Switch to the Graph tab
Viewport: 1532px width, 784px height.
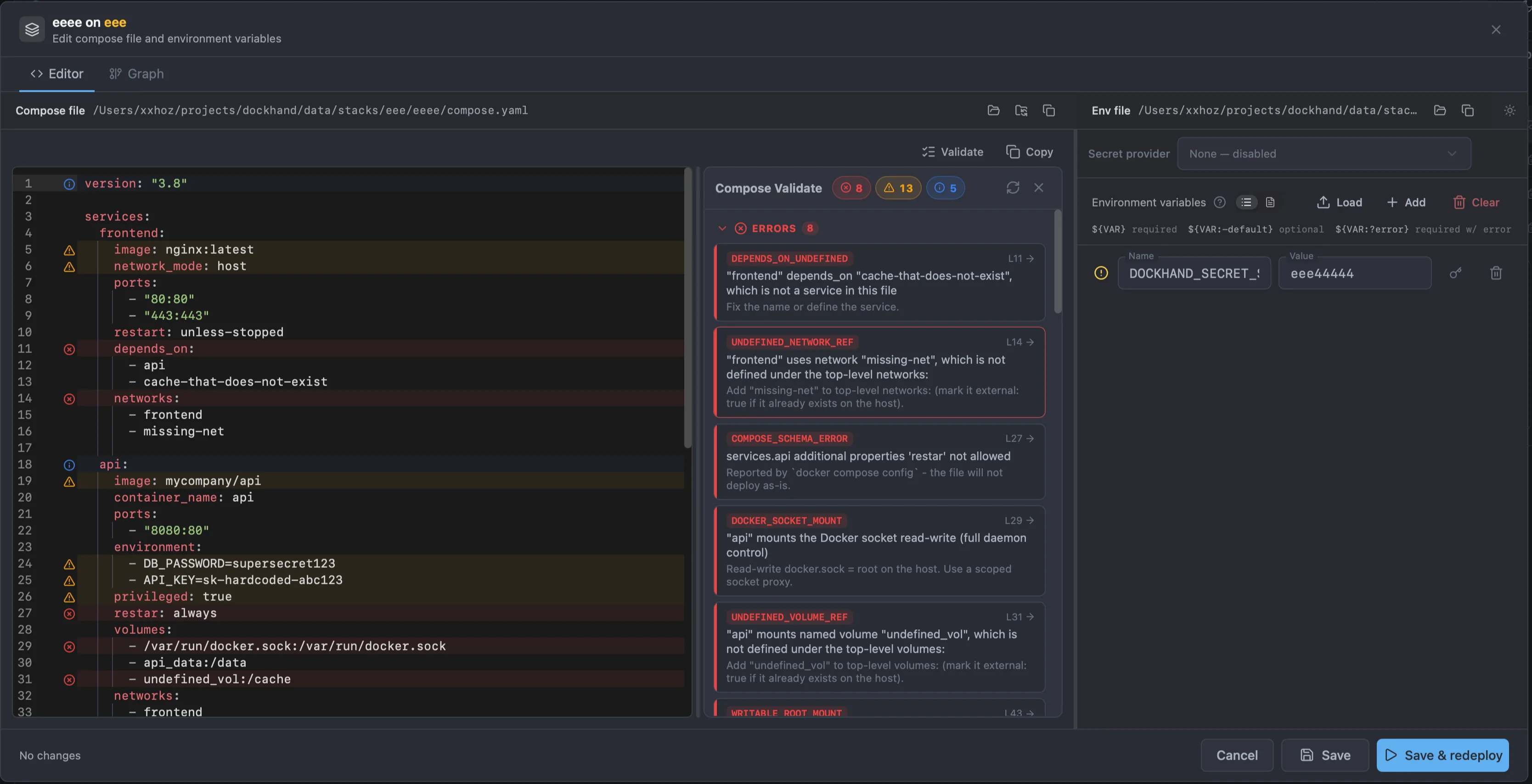tap(136, 74)
